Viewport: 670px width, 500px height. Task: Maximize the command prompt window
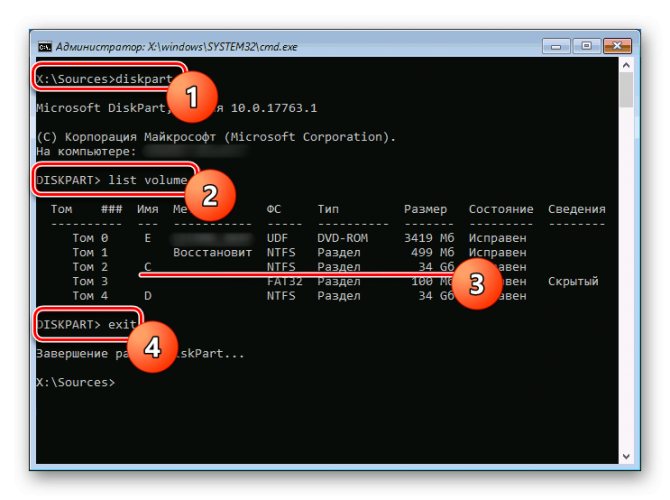point(584,46)
